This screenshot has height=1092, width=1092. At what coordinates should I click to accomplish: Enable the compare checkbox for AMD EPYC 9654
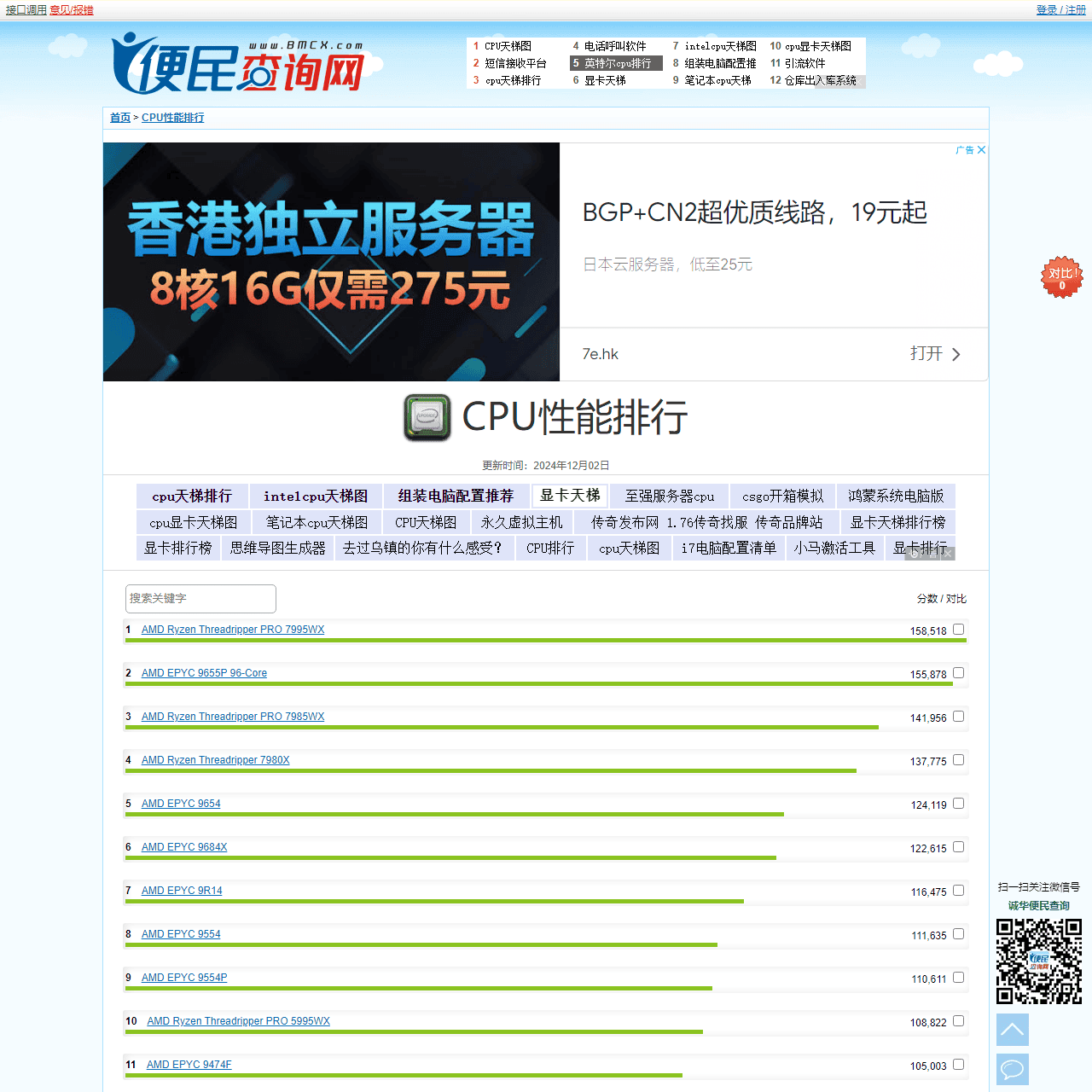pyautogui.click(x=958, y=803)
